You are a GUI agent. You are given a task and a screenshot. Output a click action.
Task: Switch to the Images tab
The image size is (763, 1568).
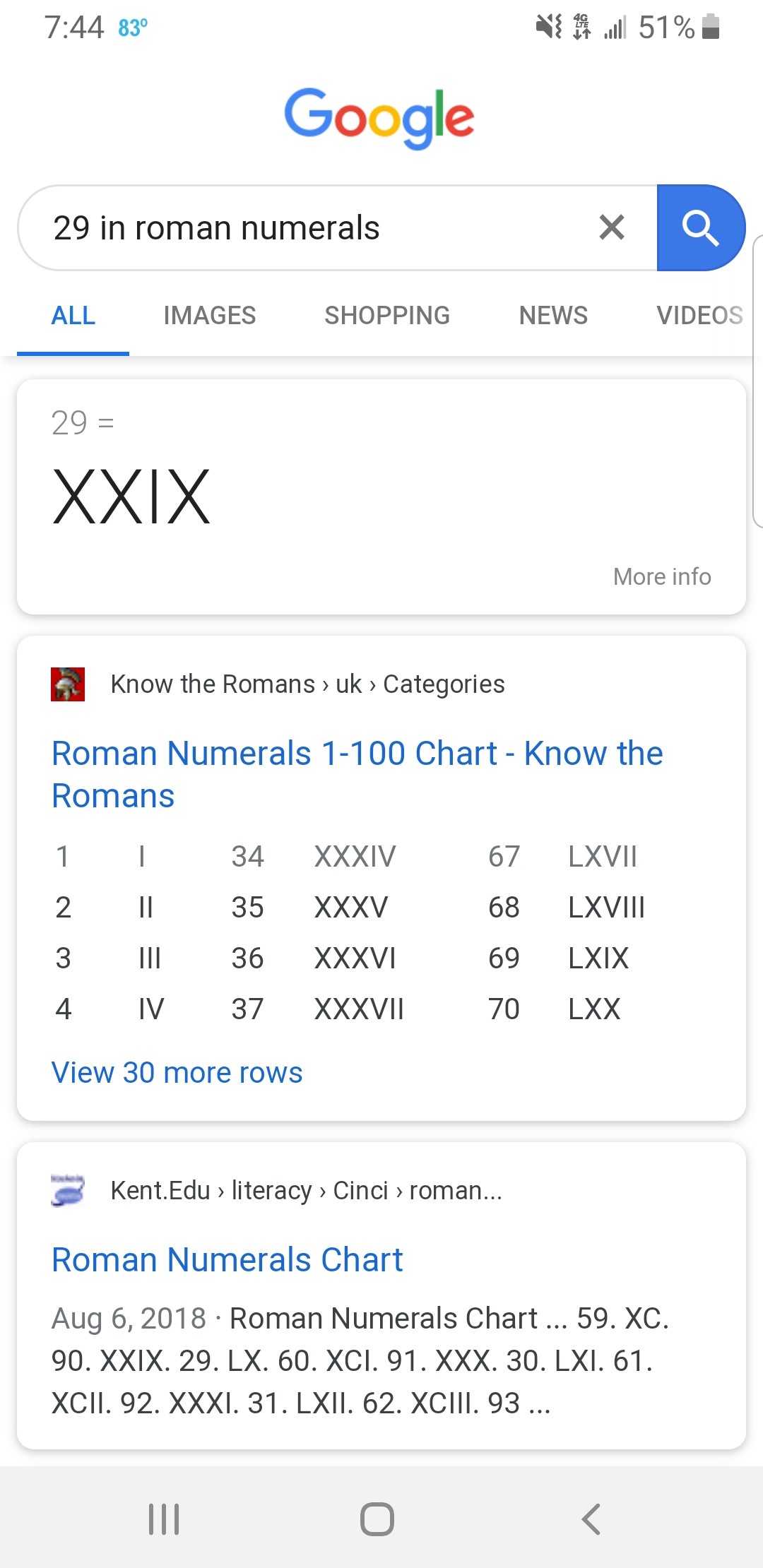(210, 315)
